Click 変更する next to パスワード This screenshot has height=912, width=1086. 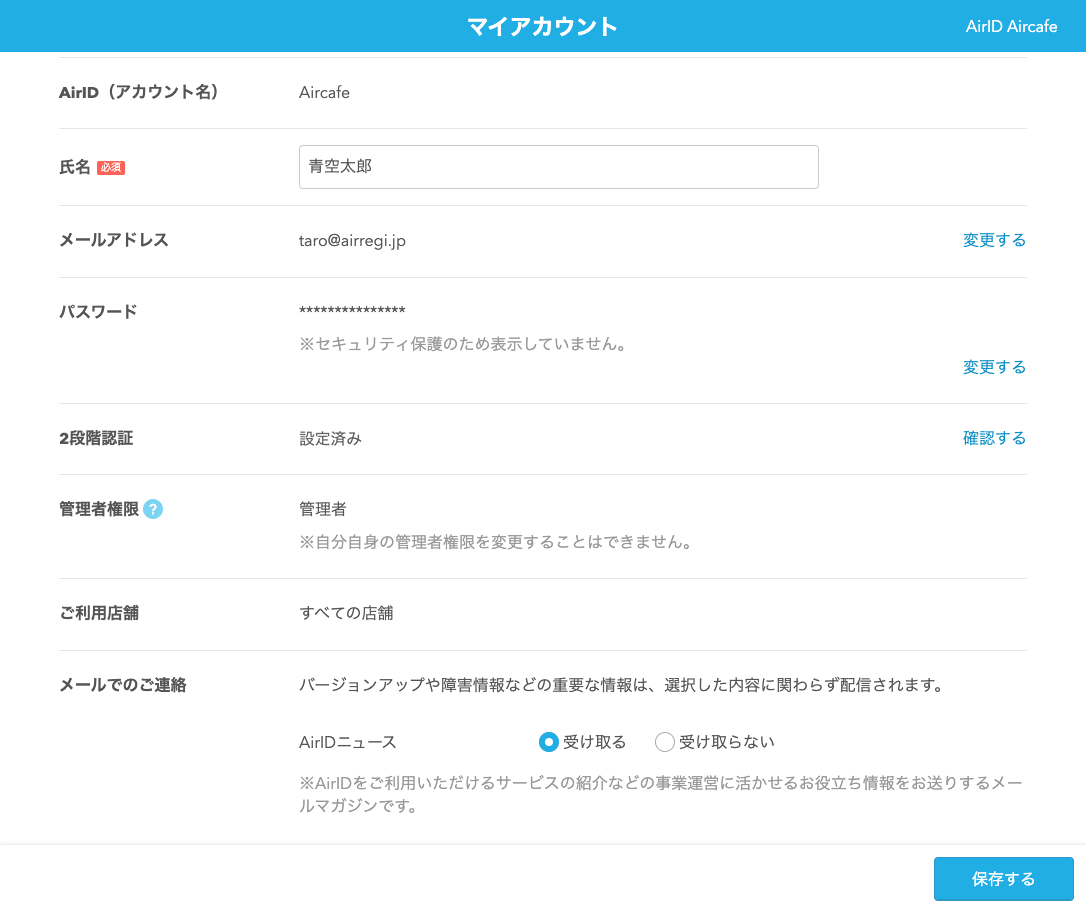point(993,367)
